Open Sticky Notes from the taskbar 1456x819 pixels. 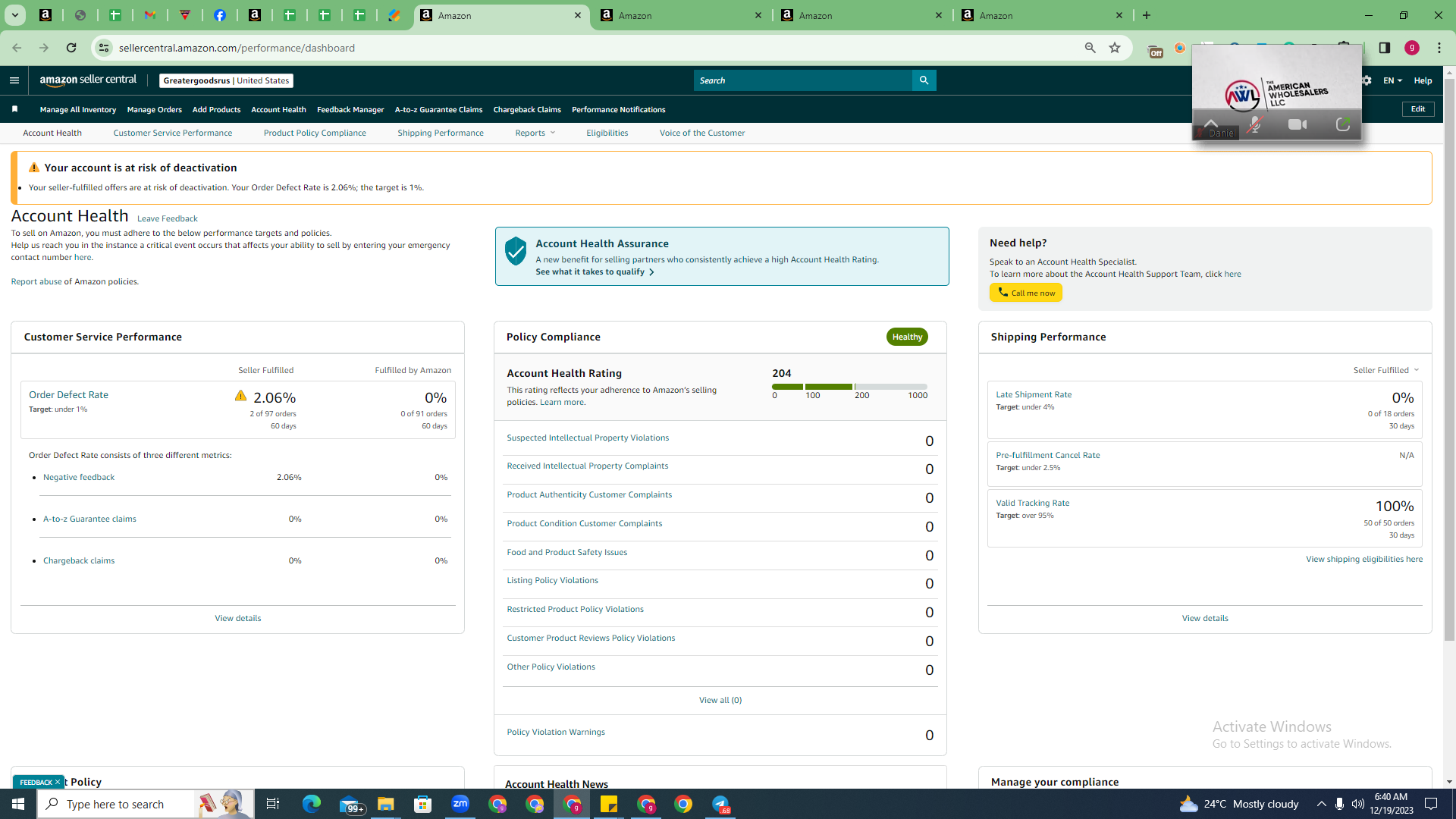click(609, 804)
